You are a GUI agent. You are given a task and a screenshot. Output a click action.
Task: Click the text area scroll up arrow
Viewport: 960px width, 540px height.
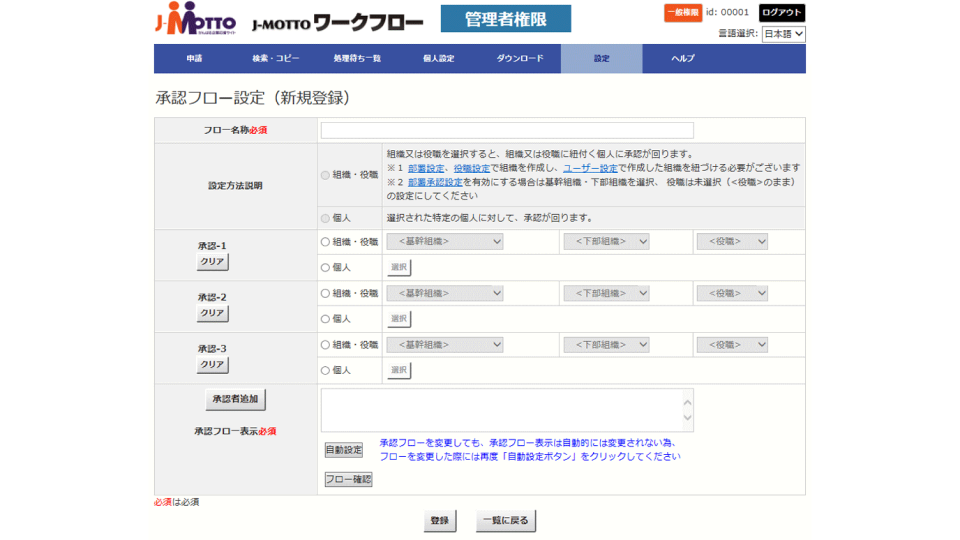click(x=687, y=402)
